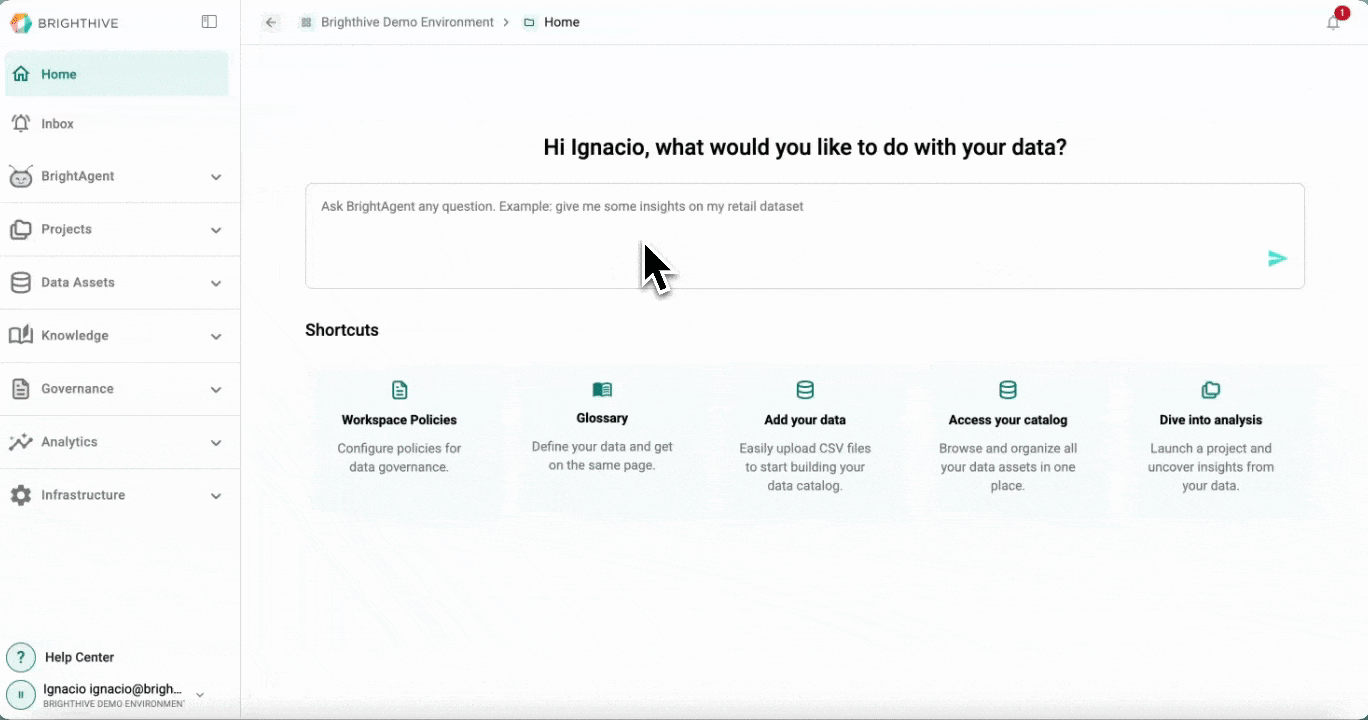Viewport: 1368px width, 720px height.
Task: Click the Analytics label in sidebar
Action: [69, 441]
